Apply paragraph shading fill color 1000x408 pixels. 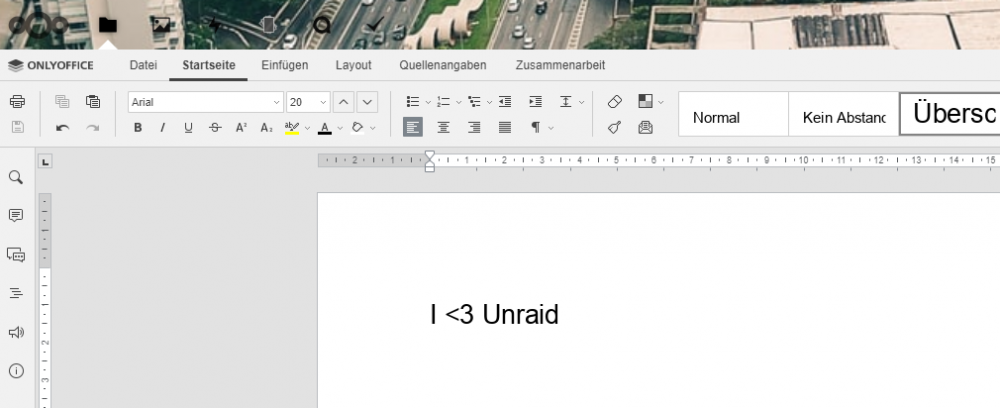pos(358,128)
